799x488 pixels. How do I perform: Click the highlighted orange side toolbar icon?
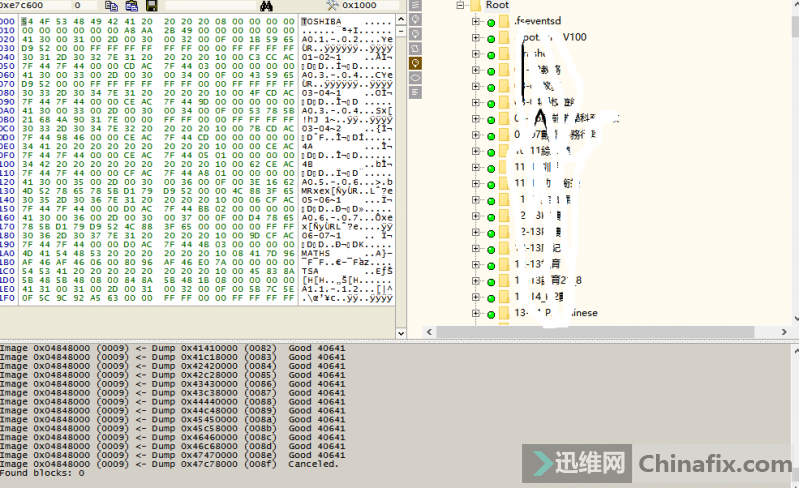click(x=415, y=62)
